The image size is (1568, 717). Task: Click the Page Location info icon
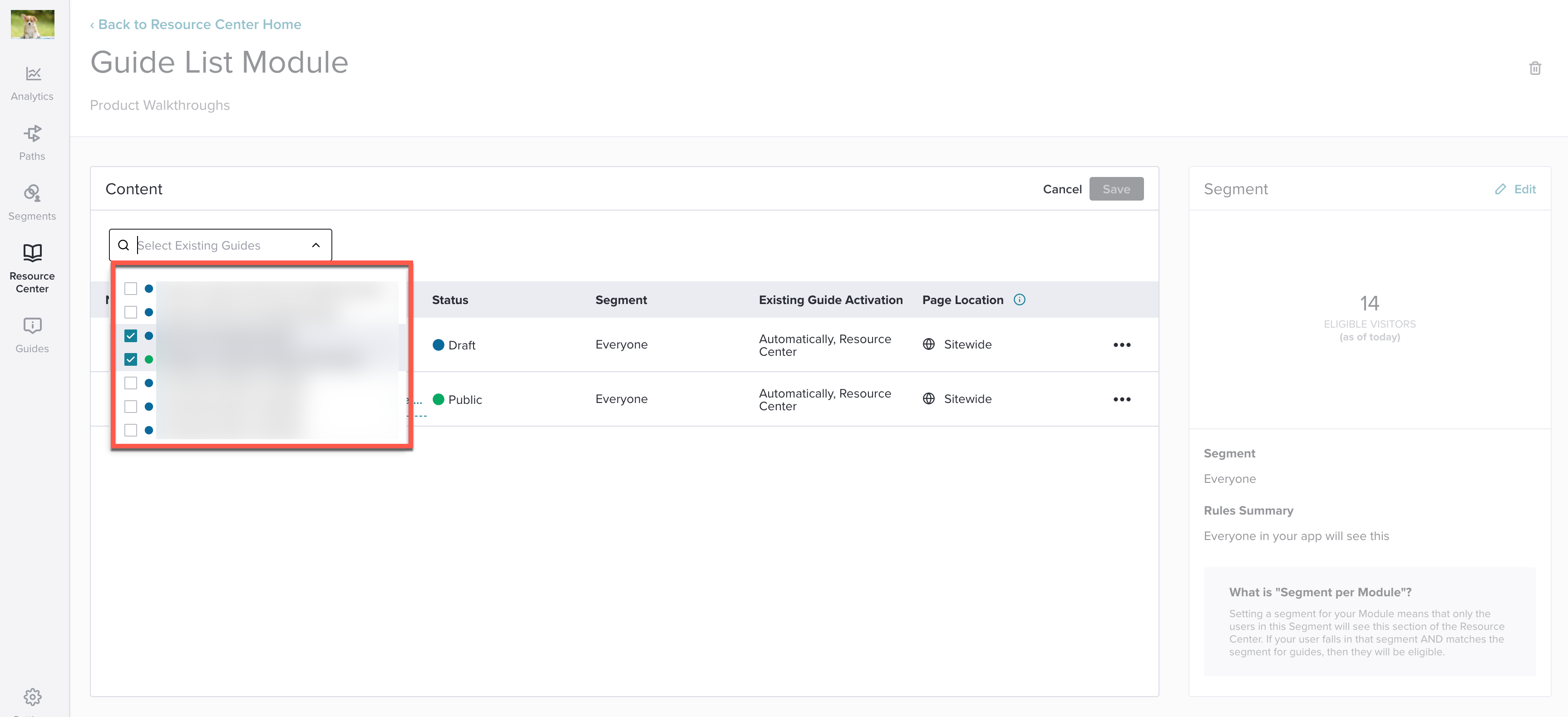pos(1019,300)
